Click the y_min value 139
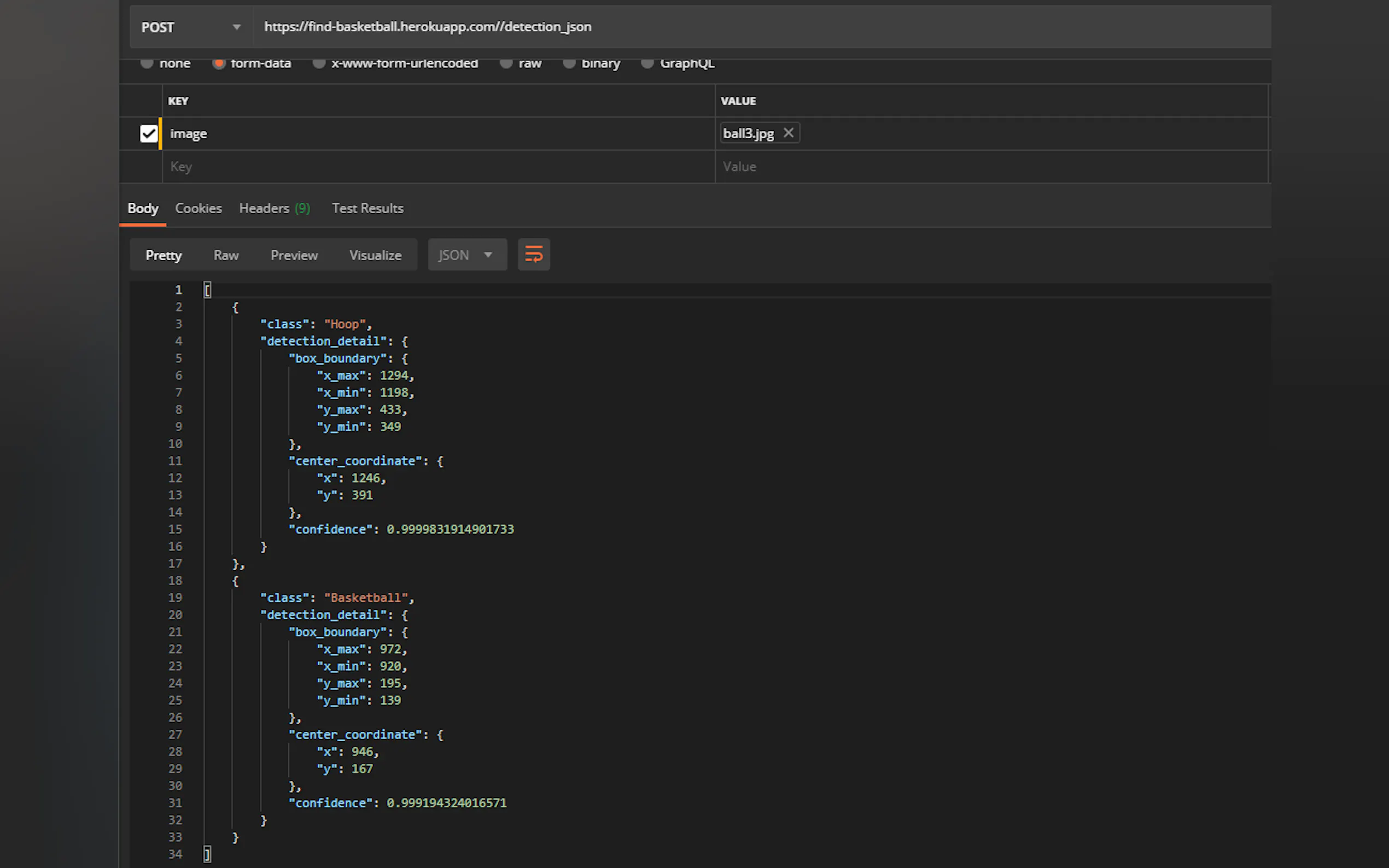Screen dimensions: 1389x868 [x=390, y=701]
